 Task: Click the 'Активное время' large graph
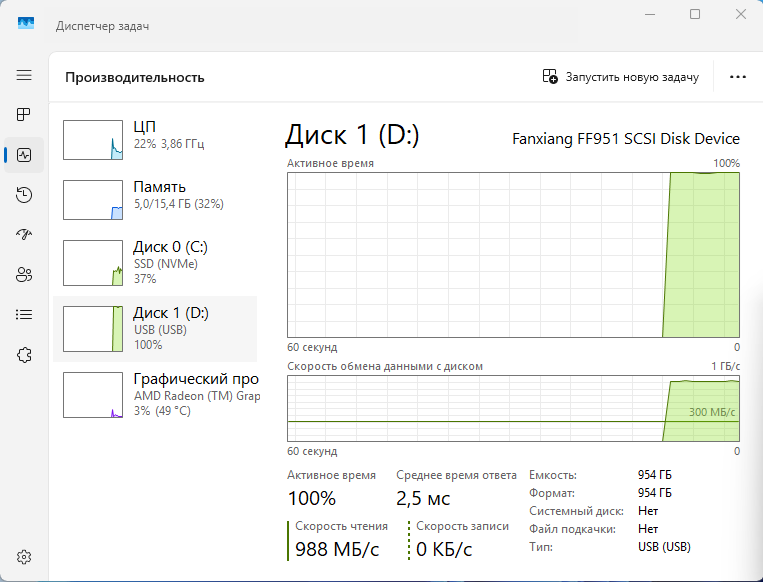click(x=513, y=254)
